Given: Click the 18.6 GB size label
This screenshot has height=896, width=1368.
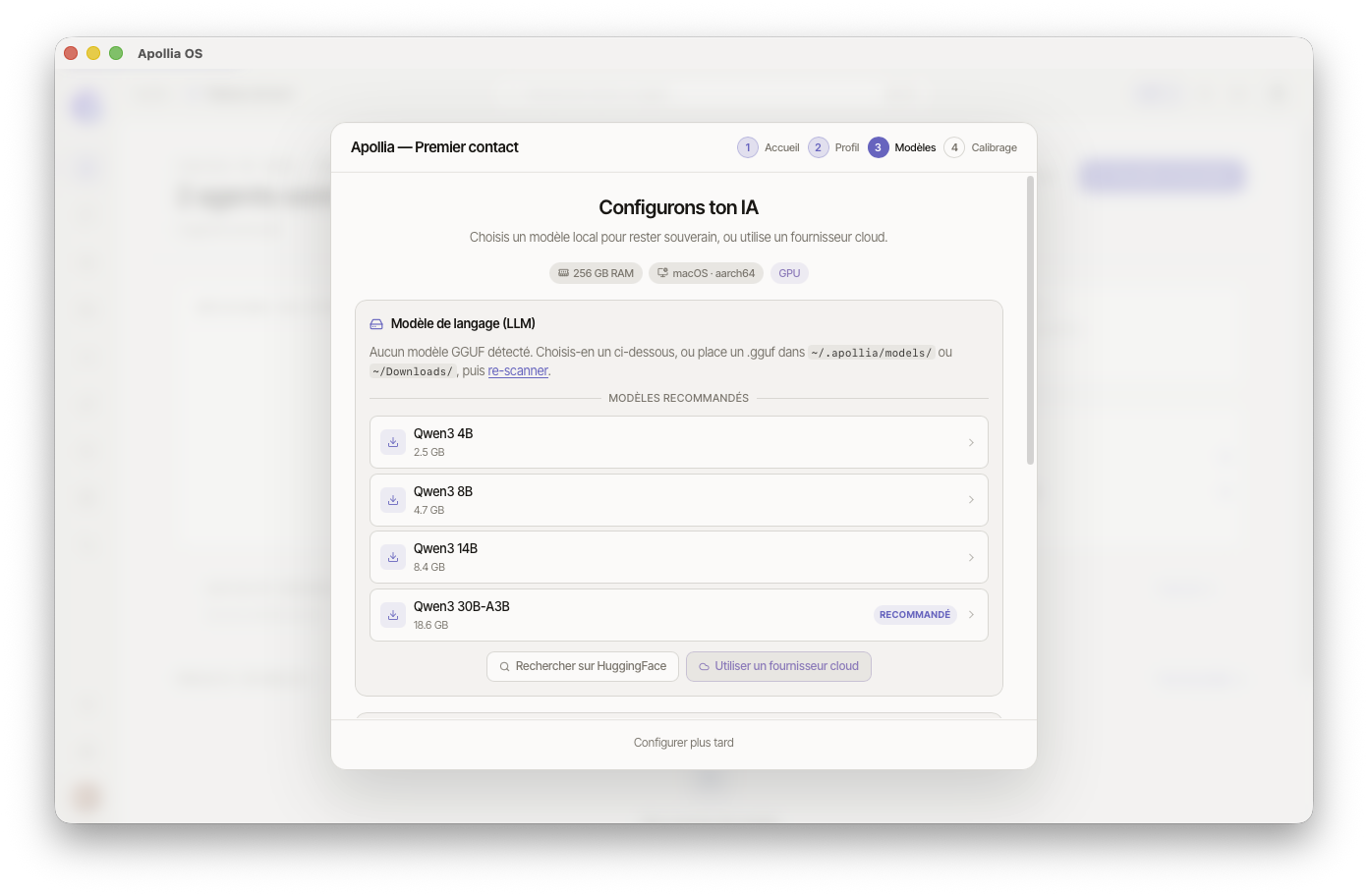Looking at the screenshot, I should 430,625.
